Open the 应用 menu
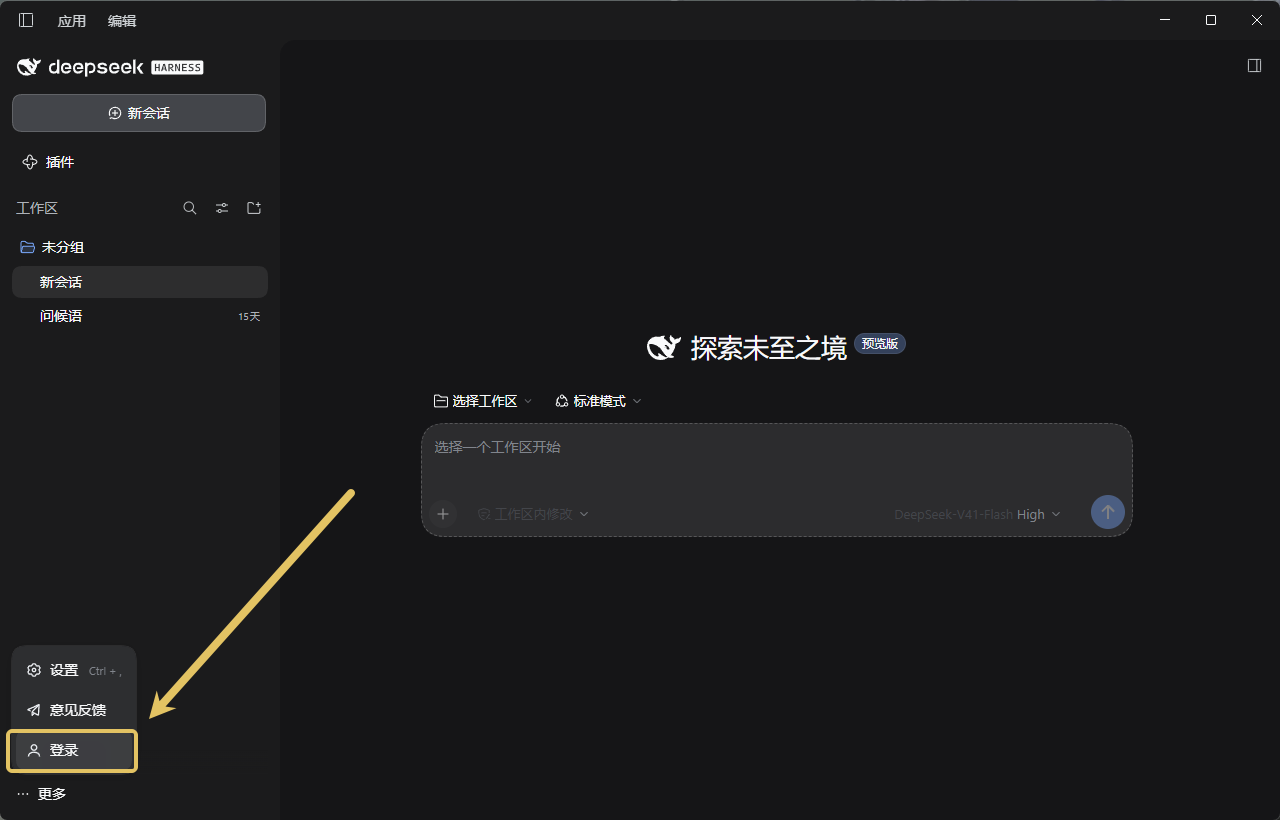1280x820 pixels. click(72, 21)
